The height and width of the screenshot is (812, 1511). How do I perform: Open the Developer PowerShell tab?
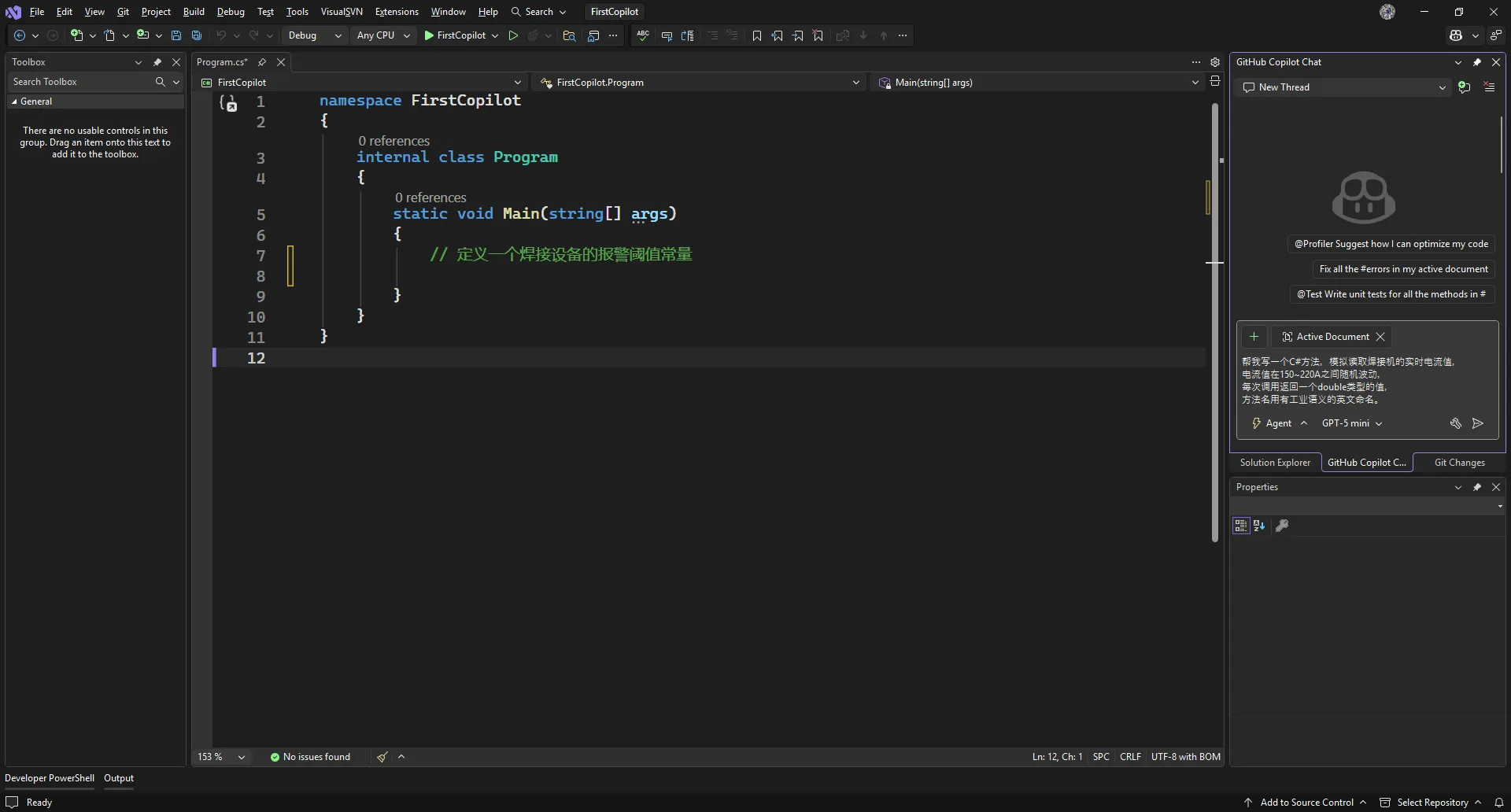click(x=50, y=778)
